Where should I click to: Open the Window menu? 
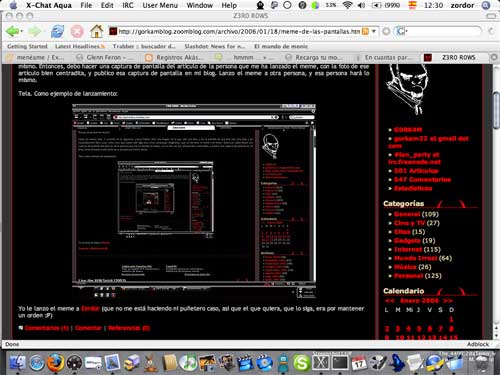point(200,5)
